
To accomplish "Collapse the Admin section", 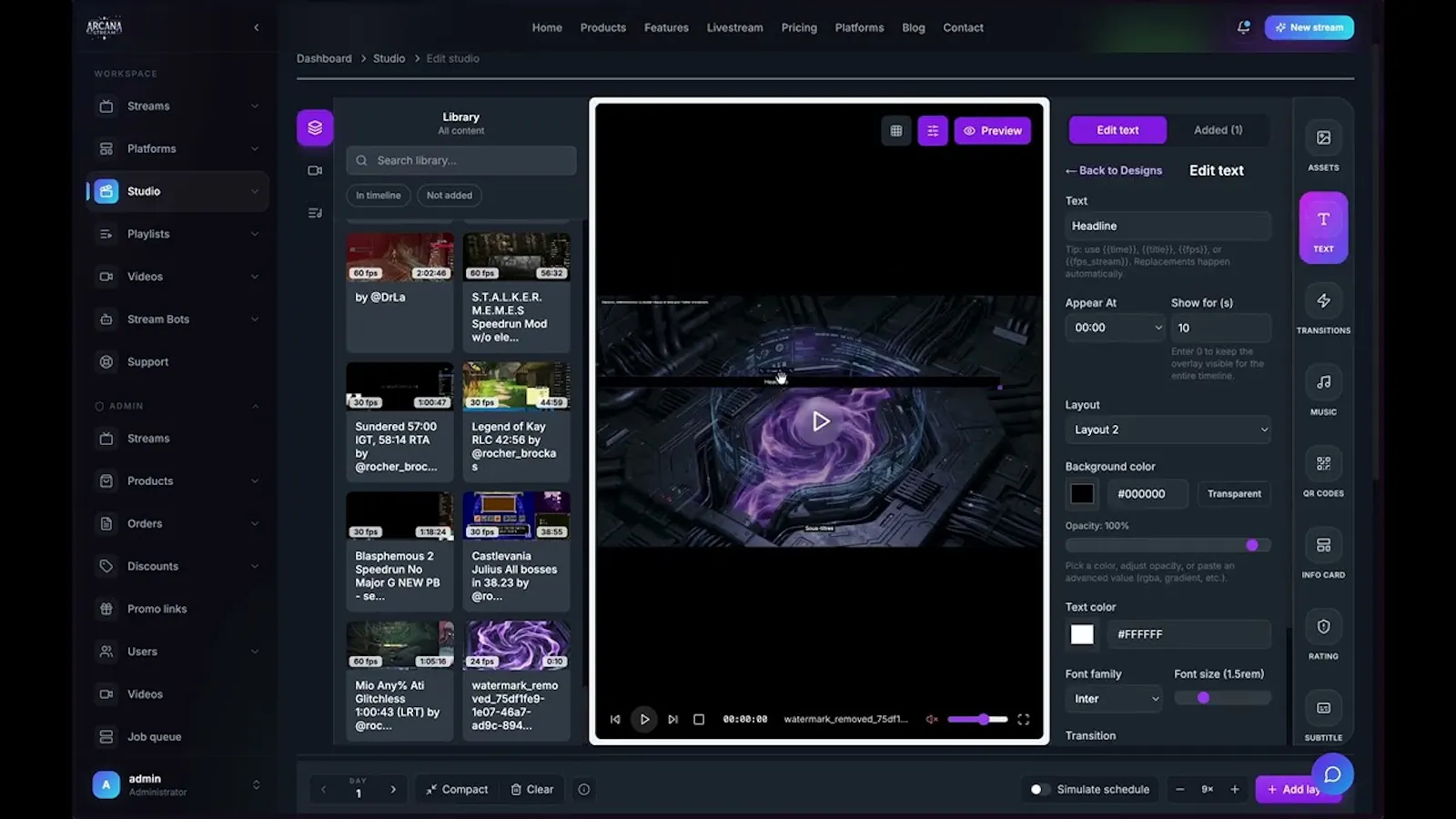I will [255, 406].
